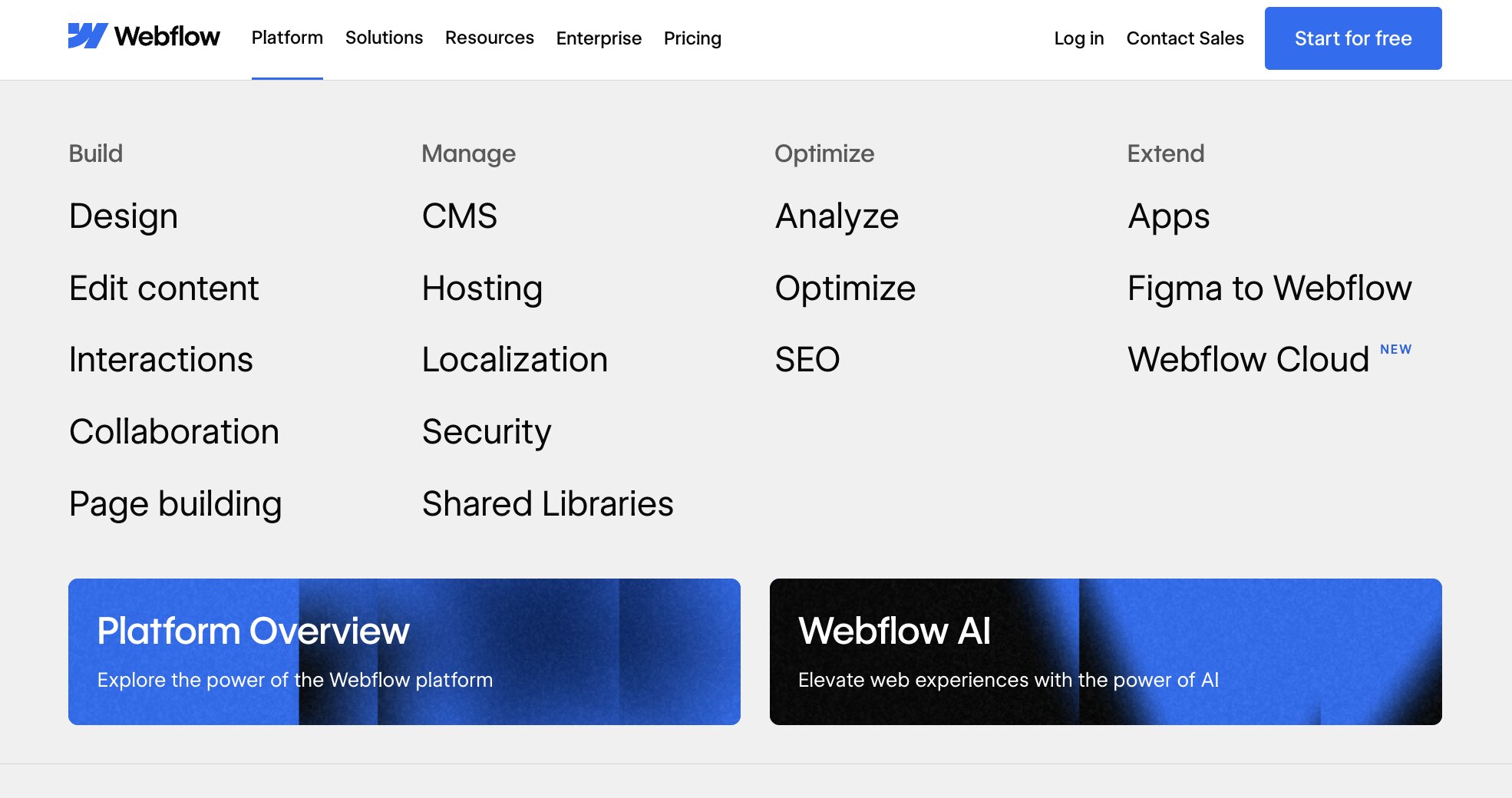Click Shared Libraries
Screen dimensions: 1512x798
coord(547,503)
